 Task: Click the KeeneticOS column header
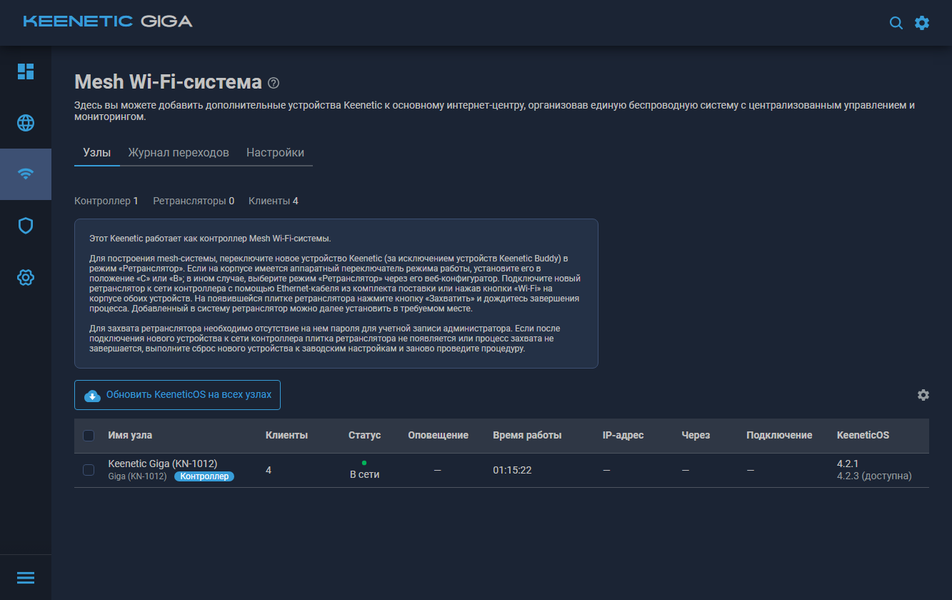863,435
